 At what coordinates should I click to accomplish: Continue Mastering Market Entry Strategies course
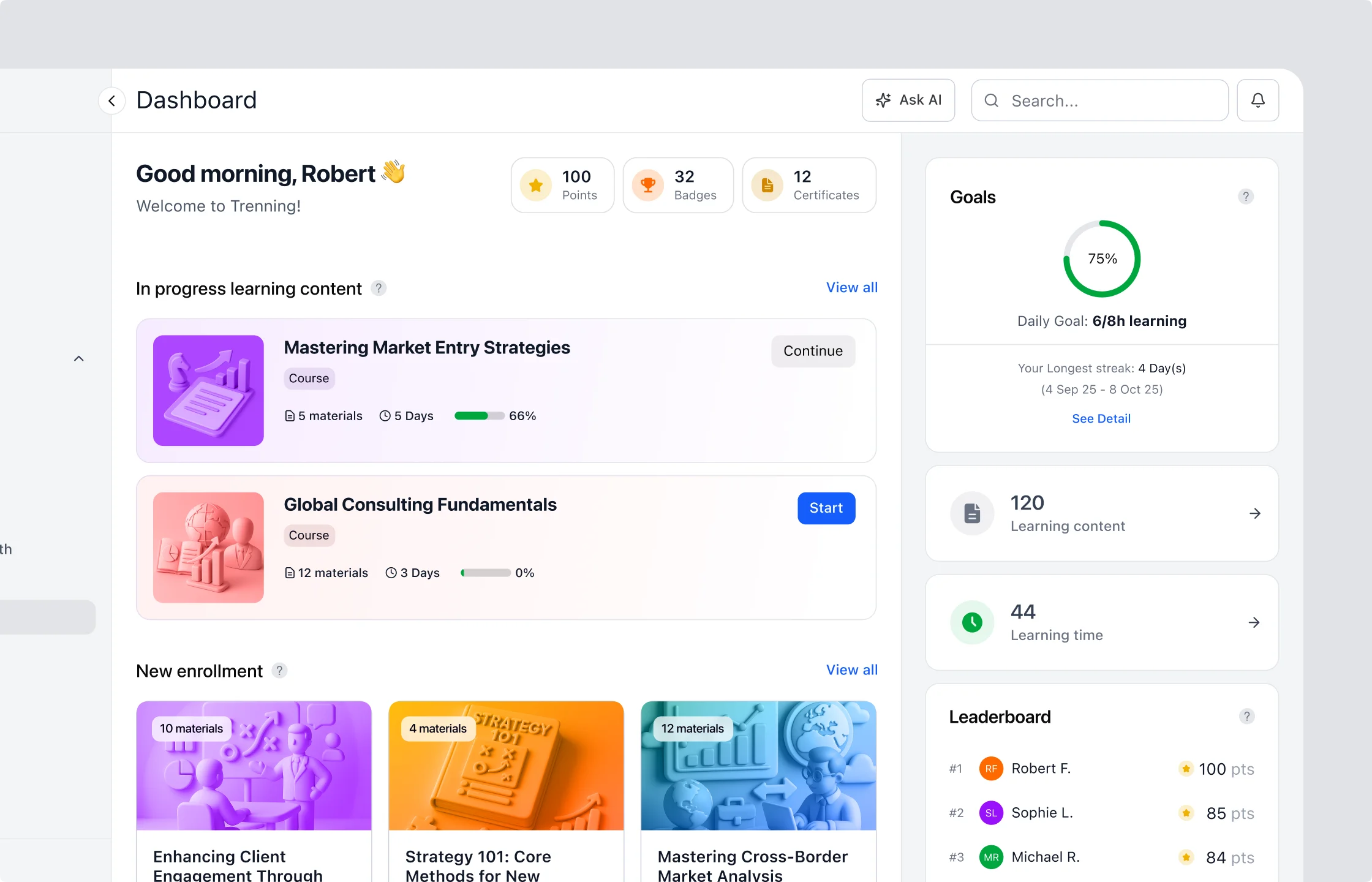pyautogui.click(x=813, y=351)
